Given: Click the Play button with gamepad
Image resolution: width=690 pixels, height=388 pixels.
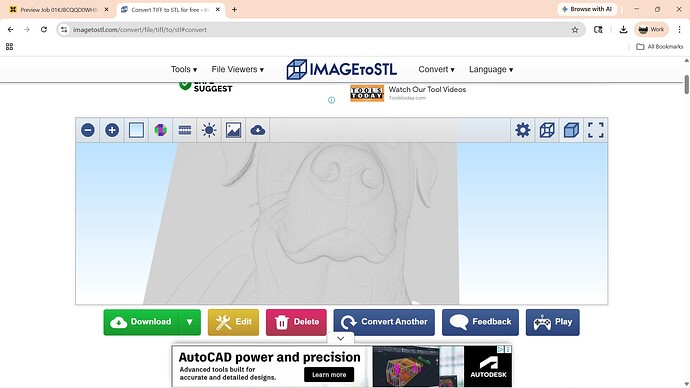Looking at the screenshot, I should (x=553, y=322).
